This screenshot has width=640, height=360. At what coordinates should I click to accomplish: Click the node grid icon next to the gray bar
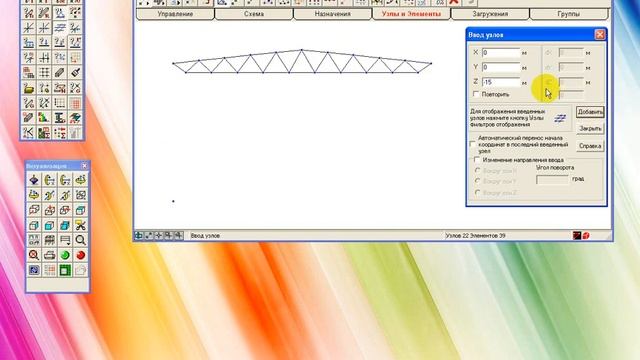(44, 73)
